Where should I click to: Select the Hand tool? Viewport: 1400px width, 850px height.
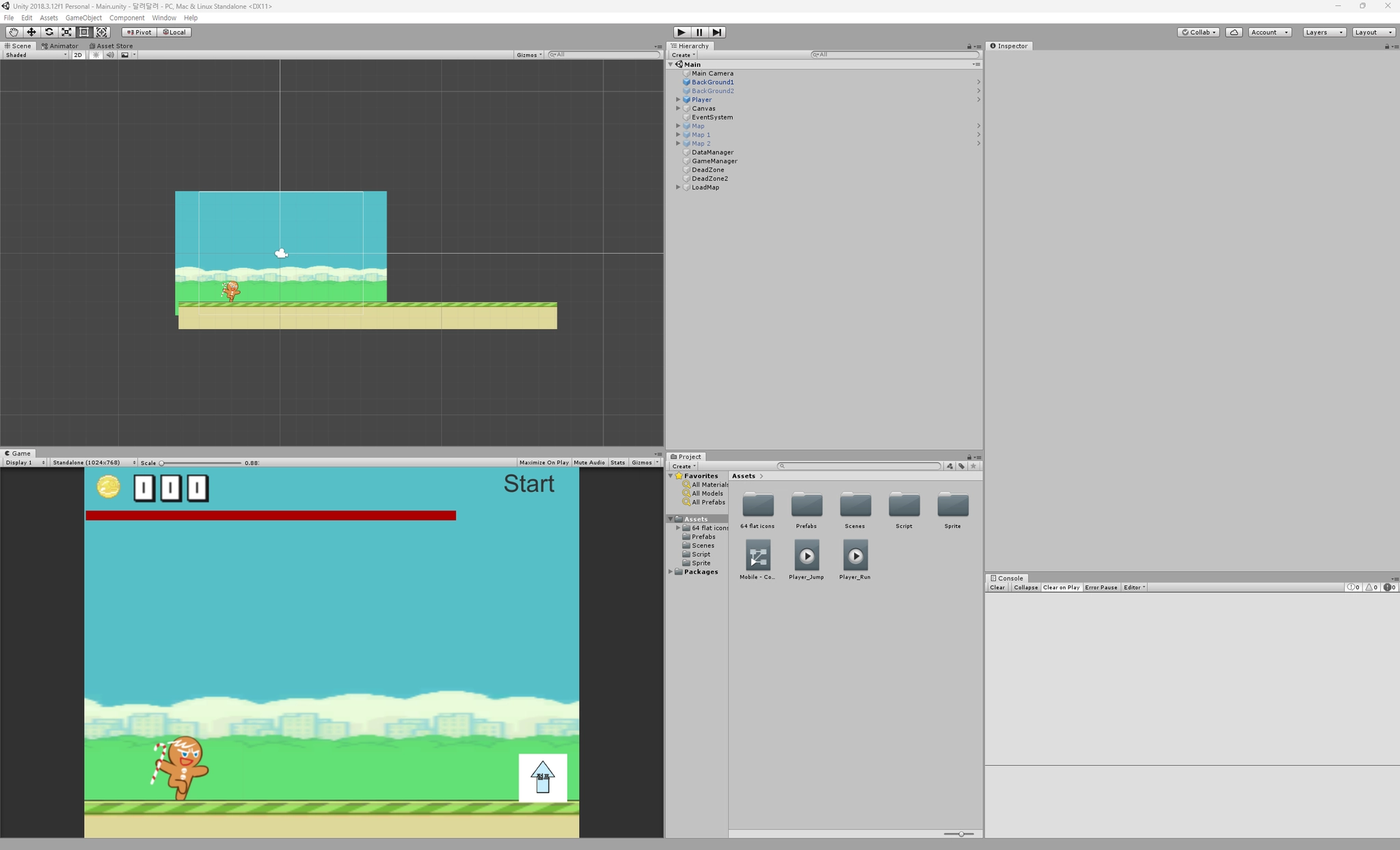pos(13,32)
